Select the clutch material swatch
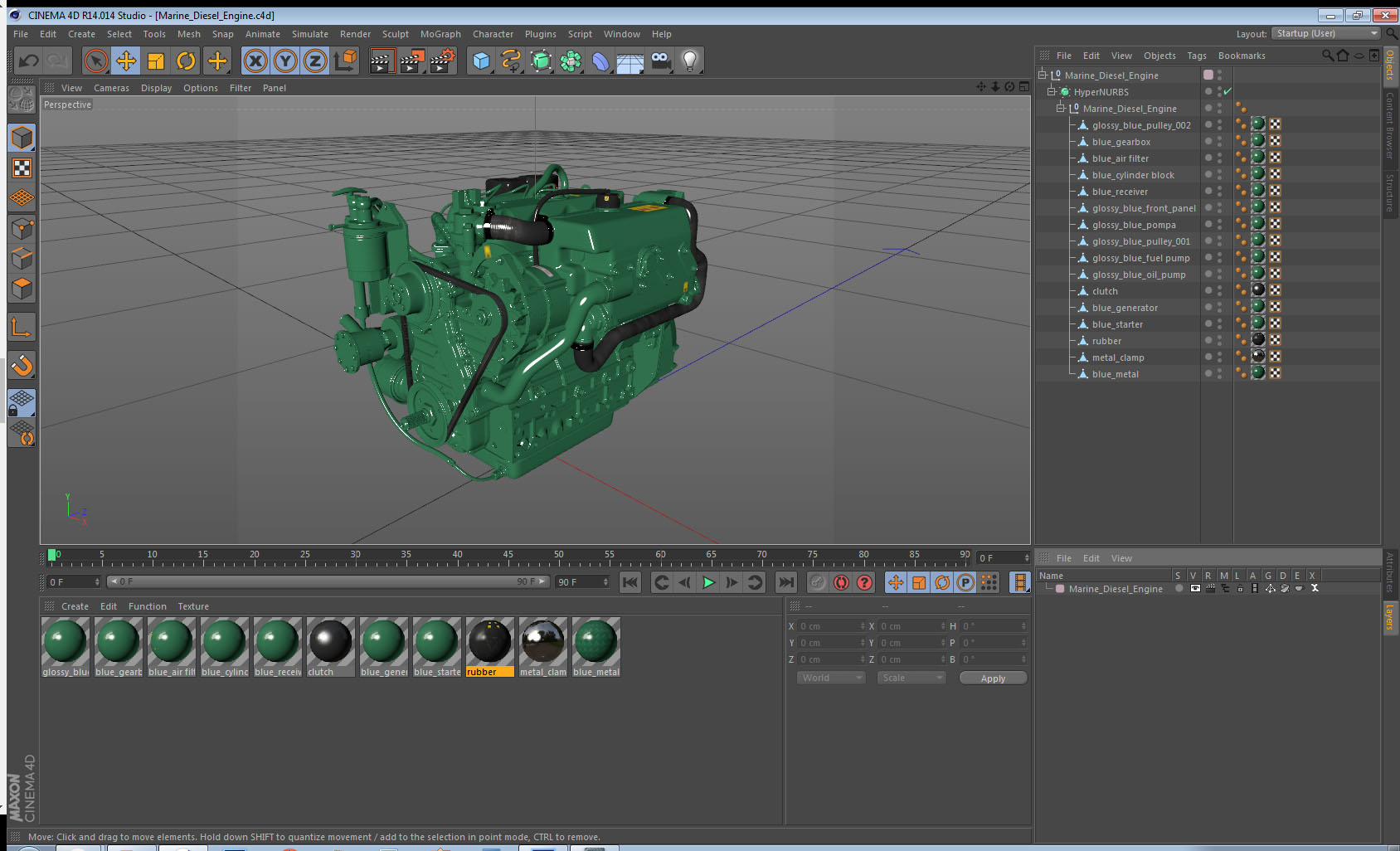Viewport: 1400px width, 851px height. (x=331, y=647)
